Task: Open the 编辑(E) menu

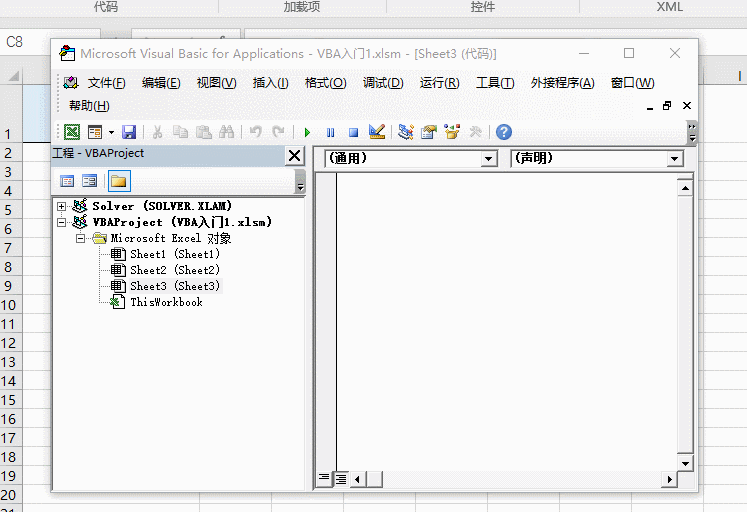Action: click(161, 83)
